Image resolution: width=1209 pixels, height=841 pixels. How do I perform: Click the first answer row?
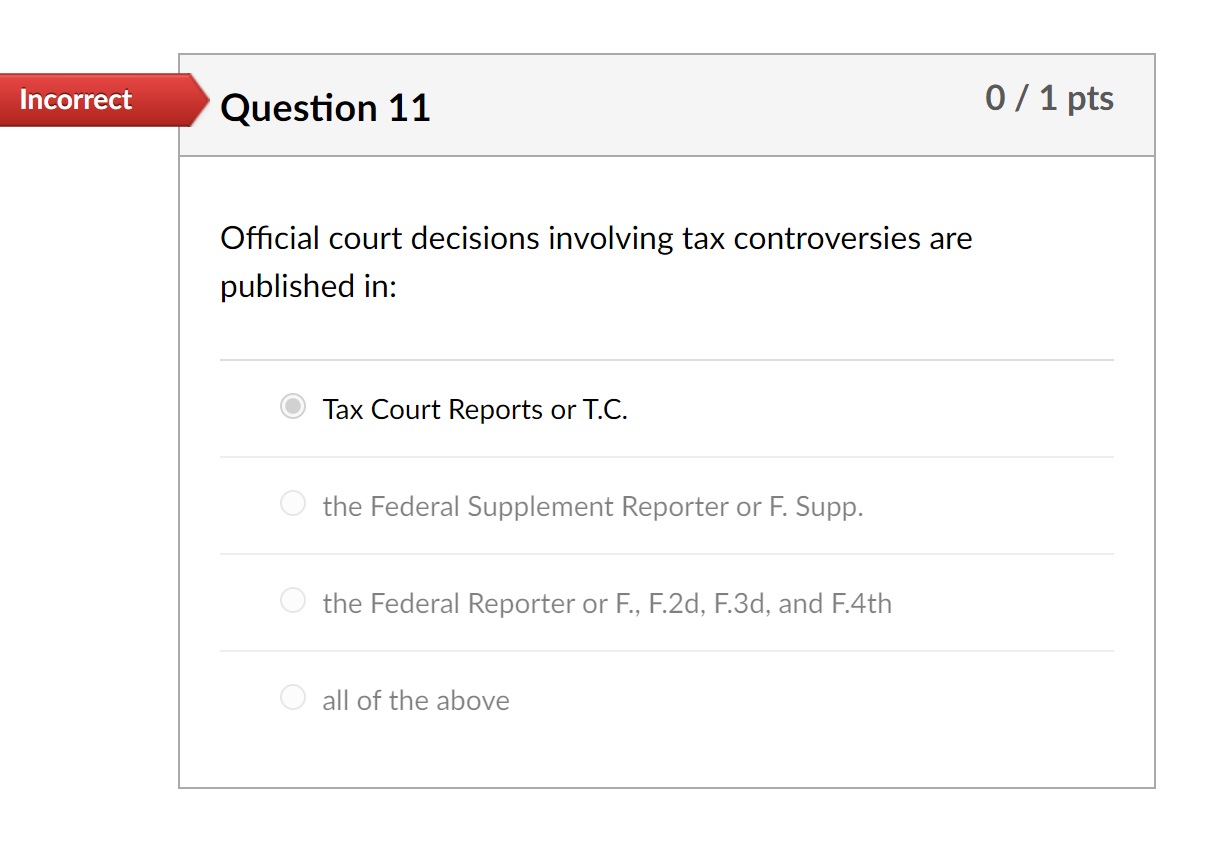click(x=666, y=408)
